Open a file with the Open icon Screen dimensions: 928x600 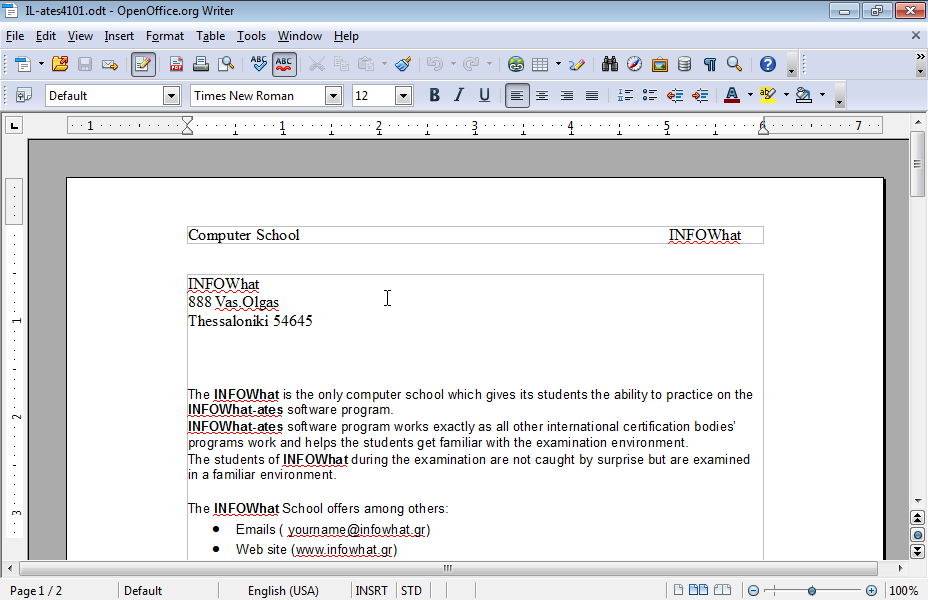tap(60, 64)
